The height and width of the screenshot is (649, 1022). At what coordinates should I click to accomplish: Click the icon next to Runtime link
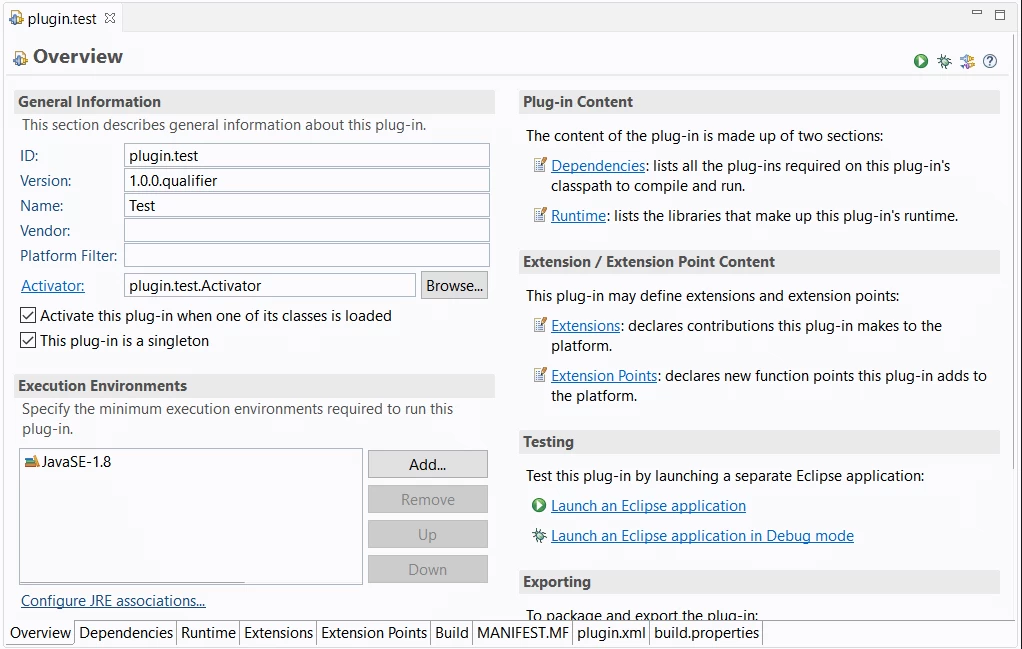point(540,214)
